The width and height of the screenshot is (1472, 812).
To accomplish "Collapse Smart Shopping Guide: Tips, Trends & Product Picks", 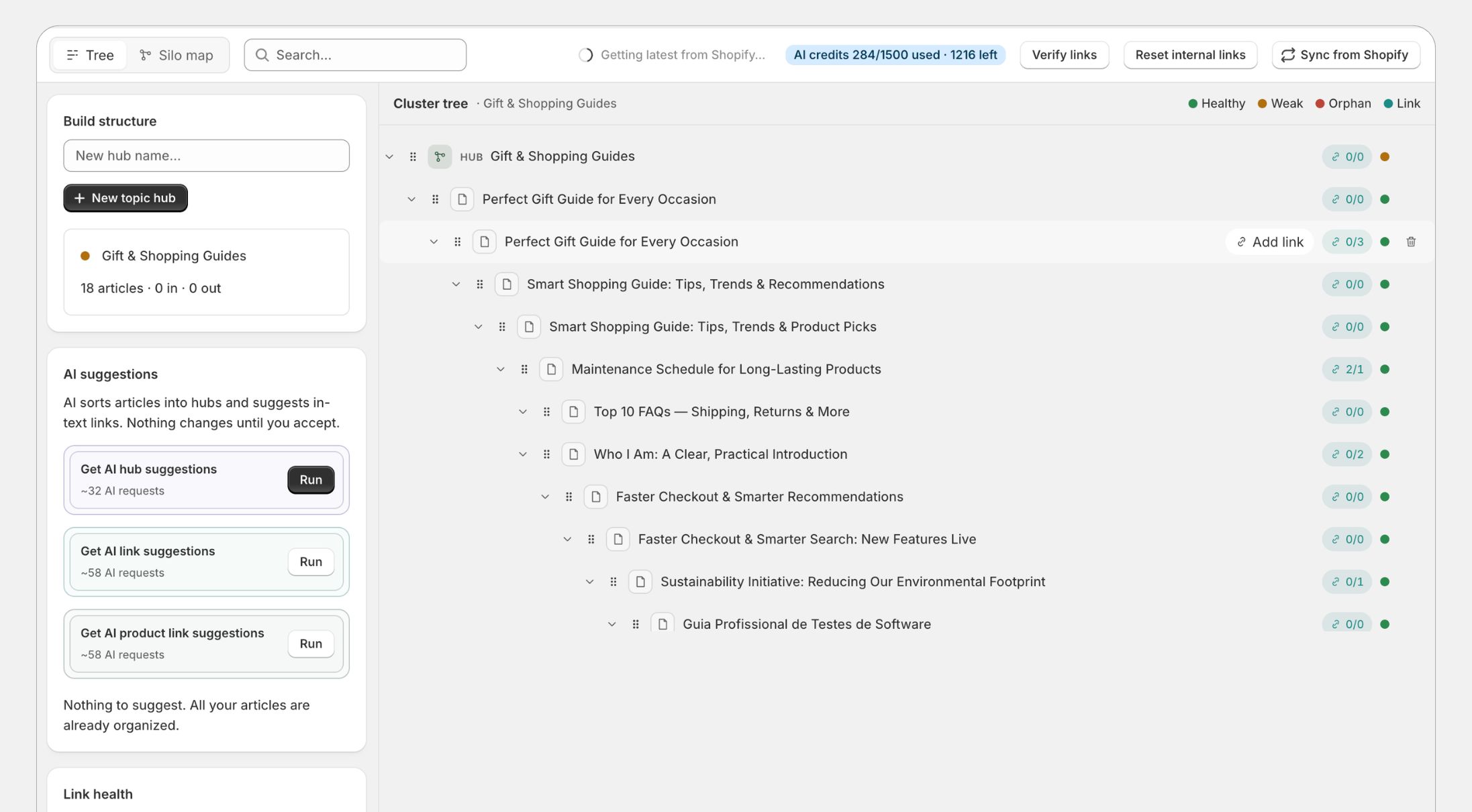I will [478, 327].
